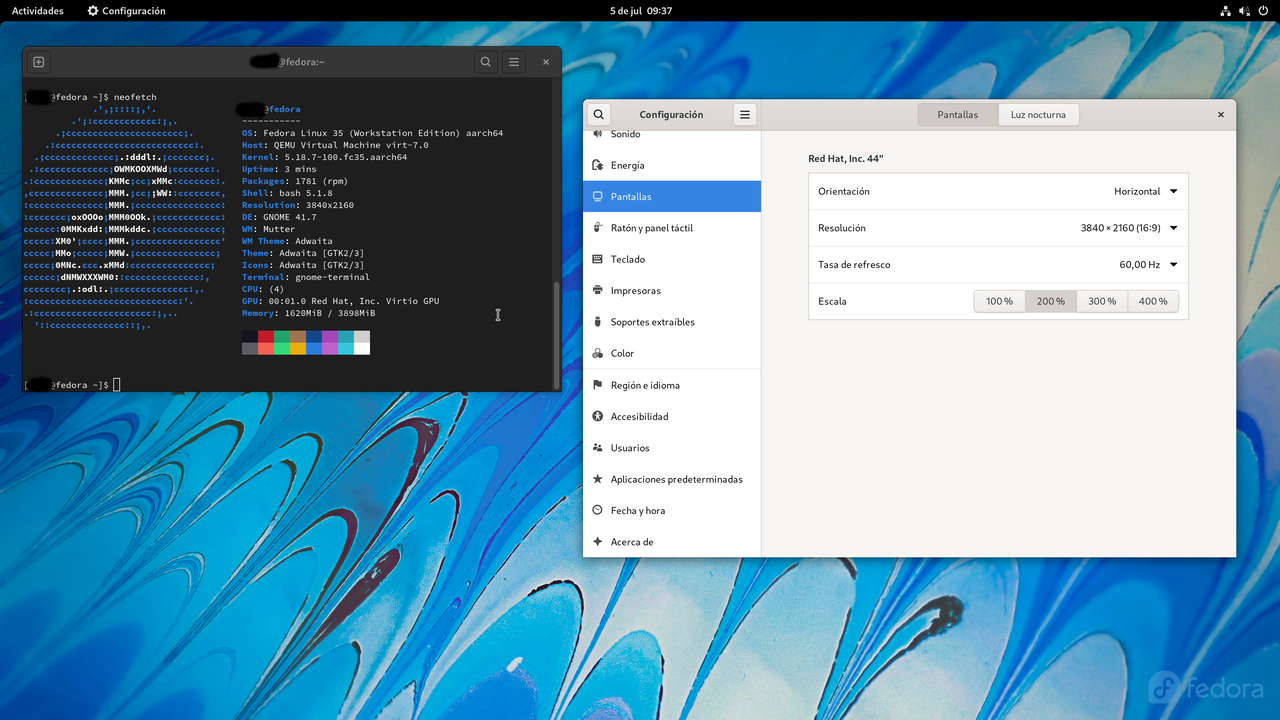Select Fecha y hora label
Viewport: 1280px width, 720px height.
pyautogui.click(x=638, y=511)
